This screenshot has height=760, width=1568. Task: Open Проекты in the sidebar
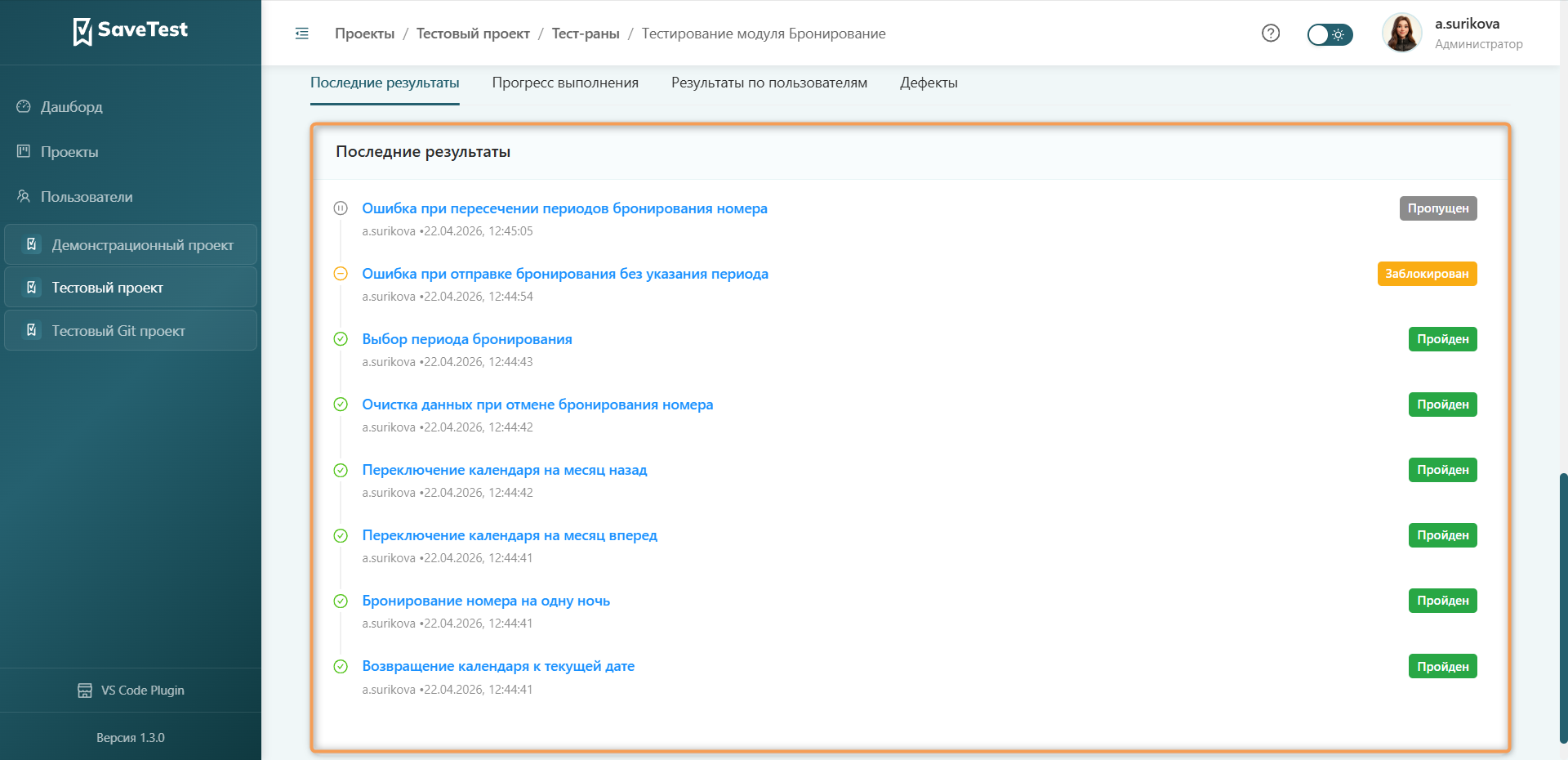point(69,152)
